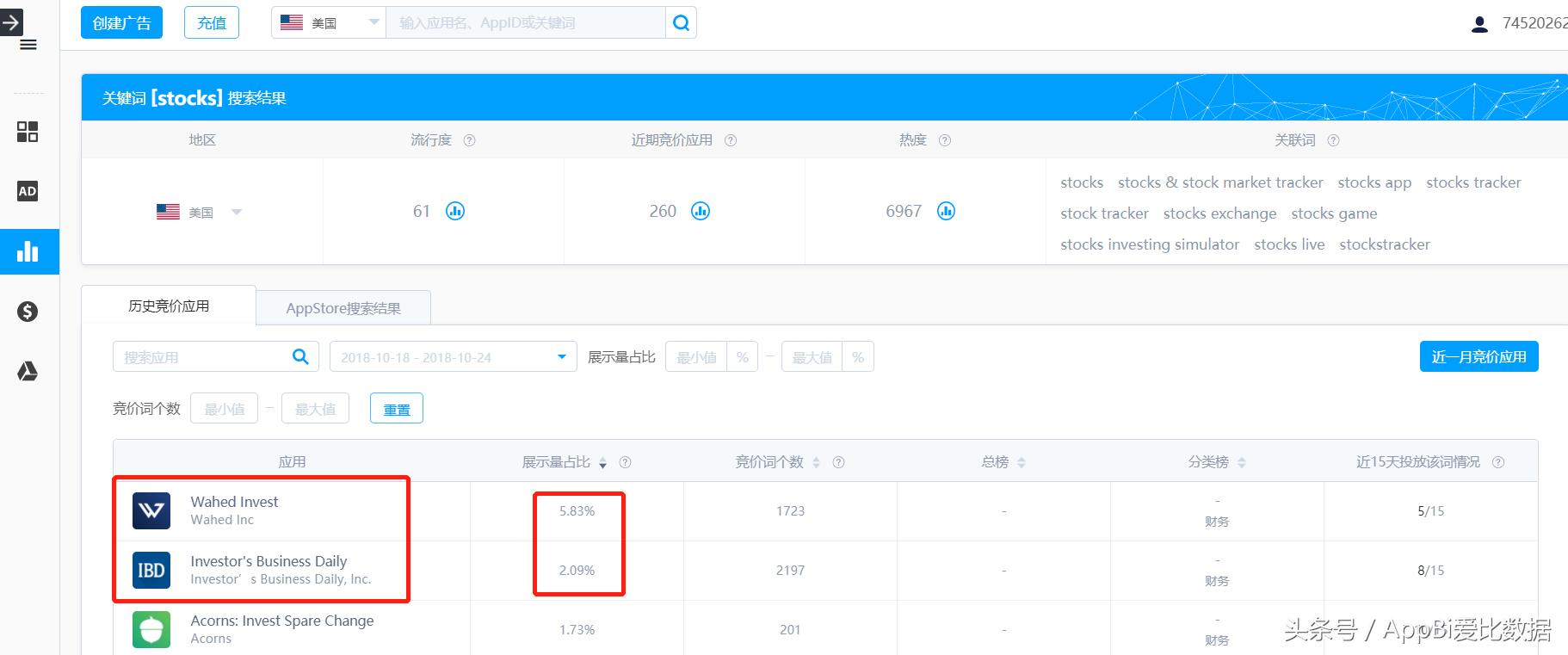
Task: View chart for heat value 6967
Action: point(946,211)
